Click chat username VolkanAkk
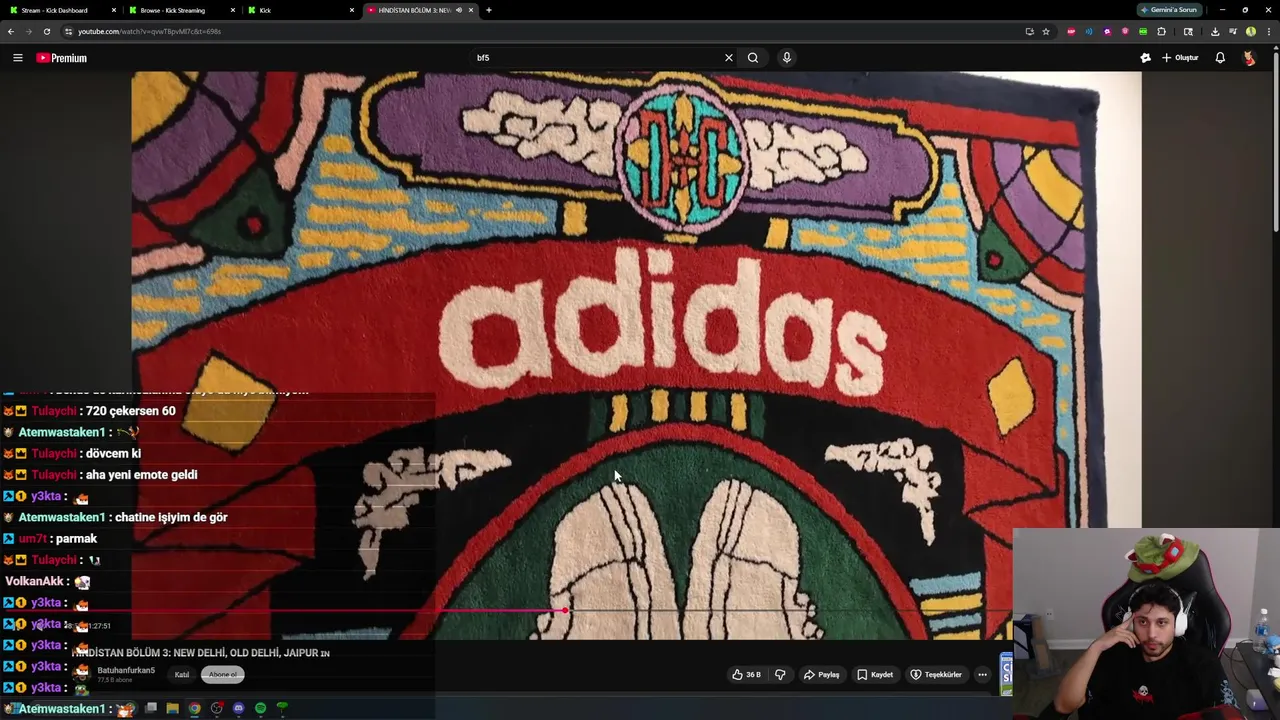The image size is (1280, 720). 34,581
